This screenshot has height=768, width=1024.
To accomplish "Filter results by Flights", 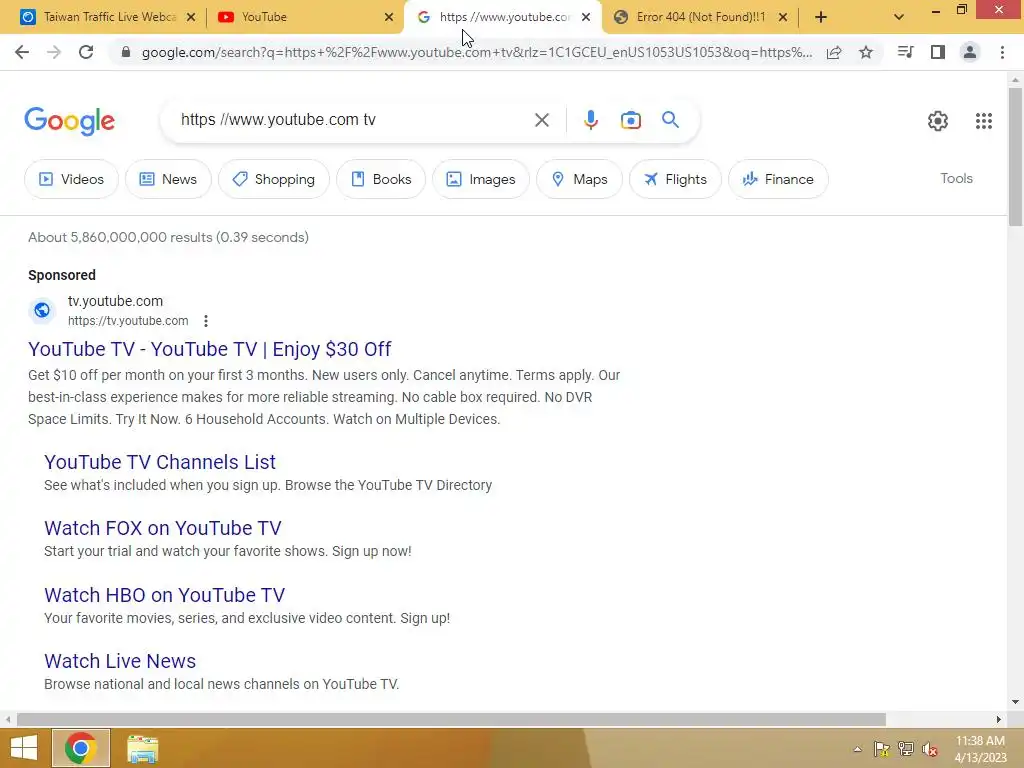I will (675, 179).
